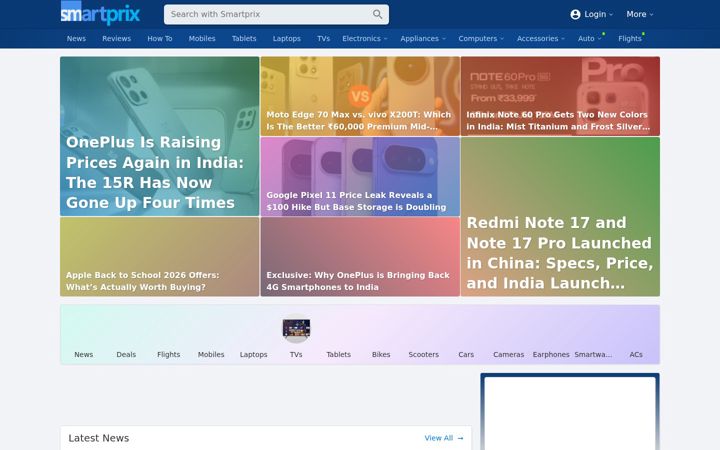Open the More dropdown menu

pyautogui.click(x=640, y=14)
